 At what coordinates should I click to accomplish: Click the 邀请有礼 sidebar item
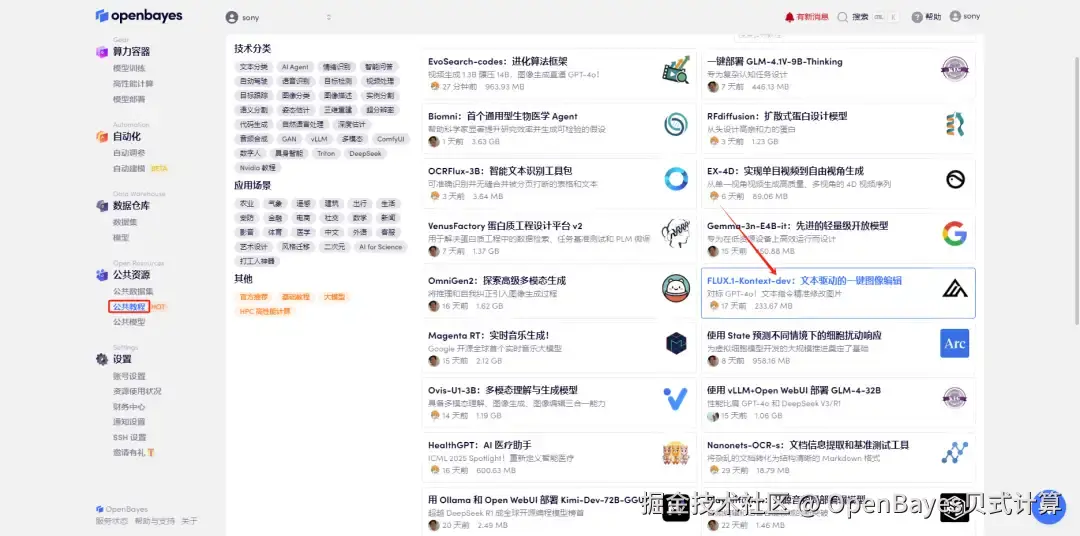(x=134, y=453)
